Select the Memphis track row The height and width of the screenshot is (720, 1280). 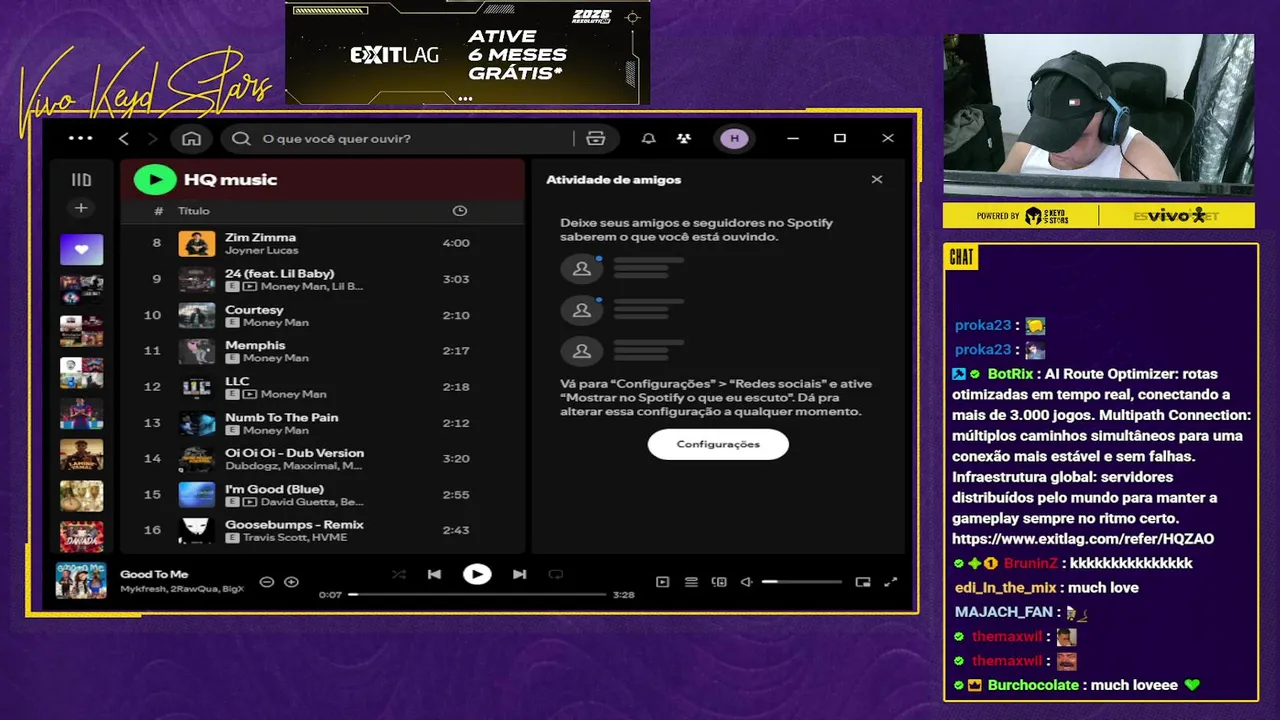[322, 351]
